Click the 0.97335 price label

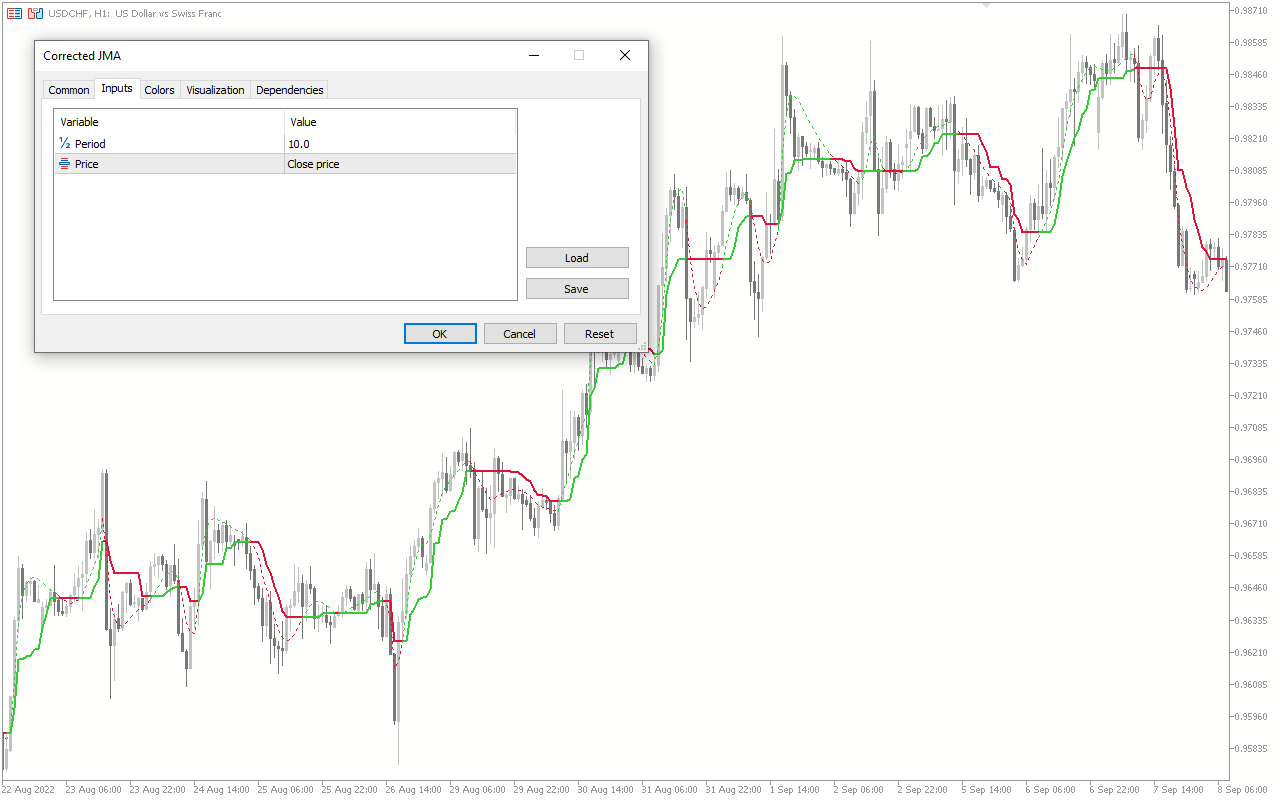pos(1251,363)
